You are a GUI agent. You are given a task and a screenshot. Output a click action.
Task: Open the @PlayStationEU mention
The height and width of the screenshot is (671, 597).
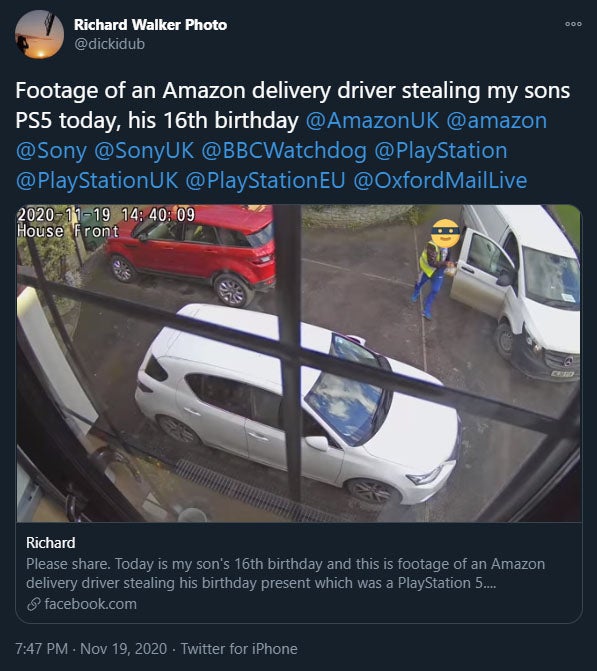pyautogui.click(x=265, y=181)
